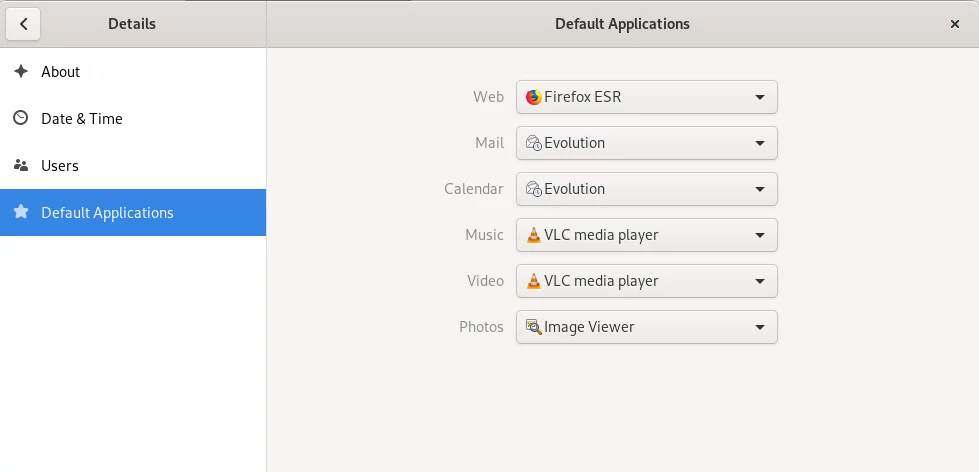Click the Image Viewer icon in Photos field
This screenshot has height=472, width=979.
(x=533, y=327)
